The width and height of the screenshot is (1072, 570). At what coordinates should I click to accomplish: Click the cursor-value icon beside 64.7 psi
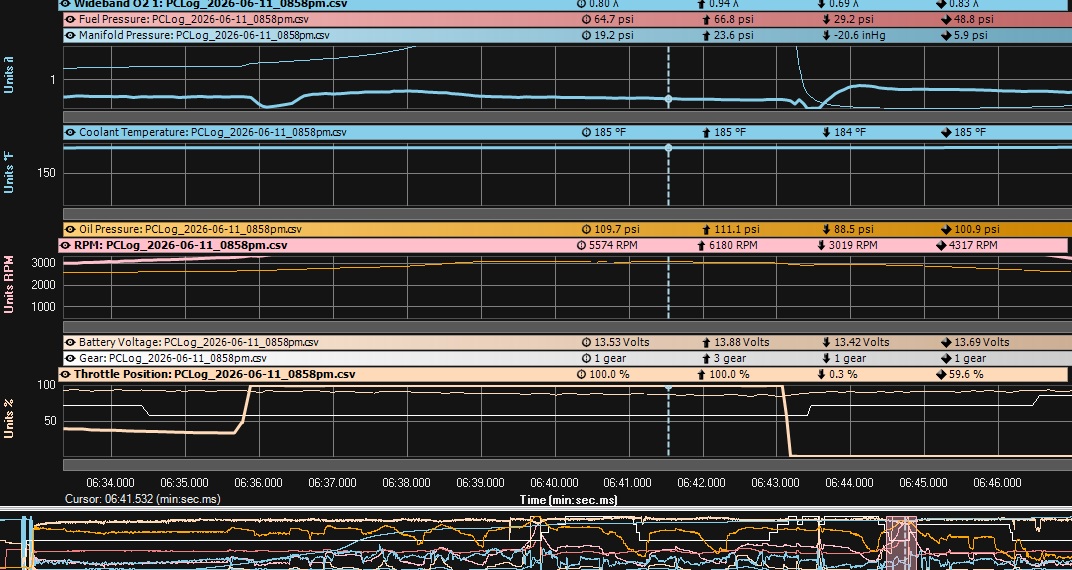[586, 19]
